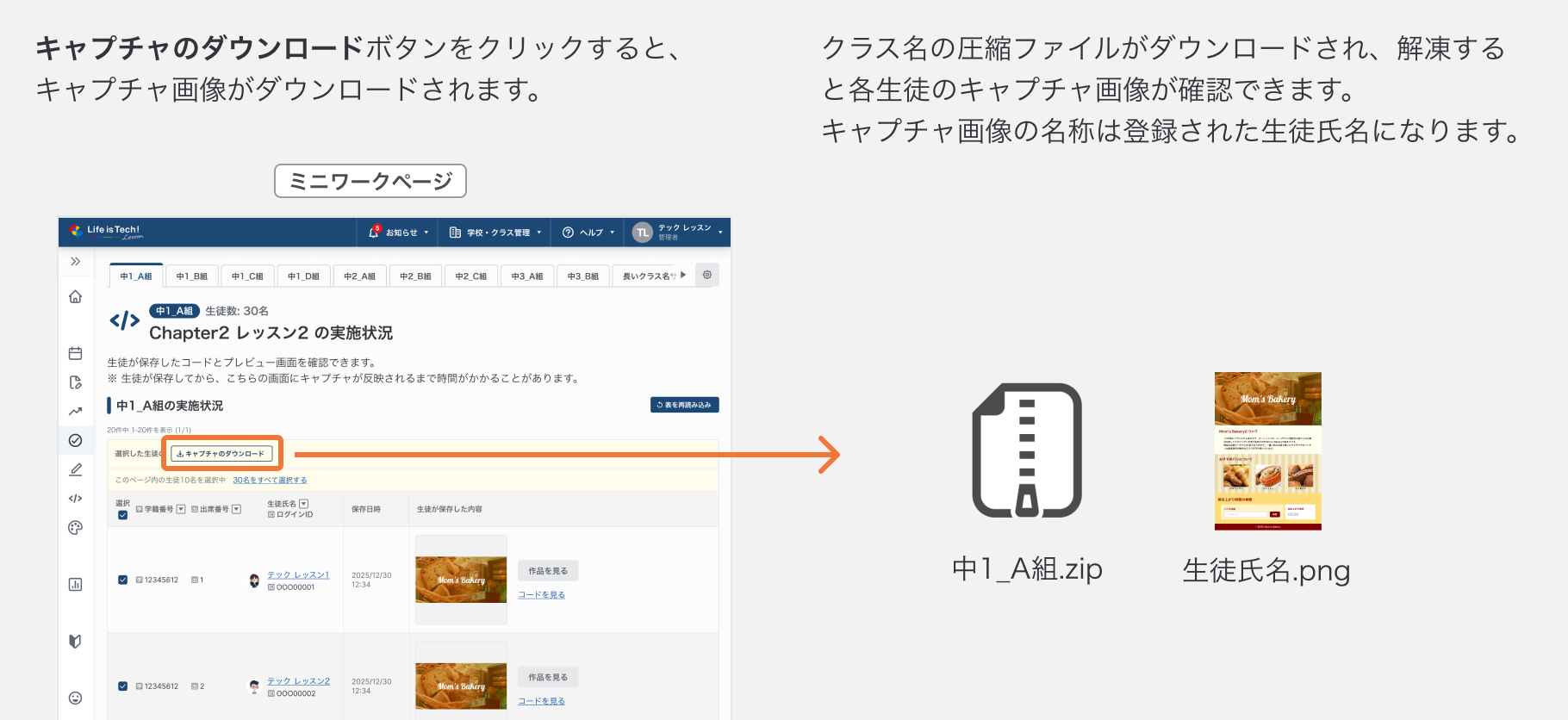The height and width of the screenshot is (720, 1568).
Task: Click the 学校・クラス管理 building icon
Action: pos(455,233)
